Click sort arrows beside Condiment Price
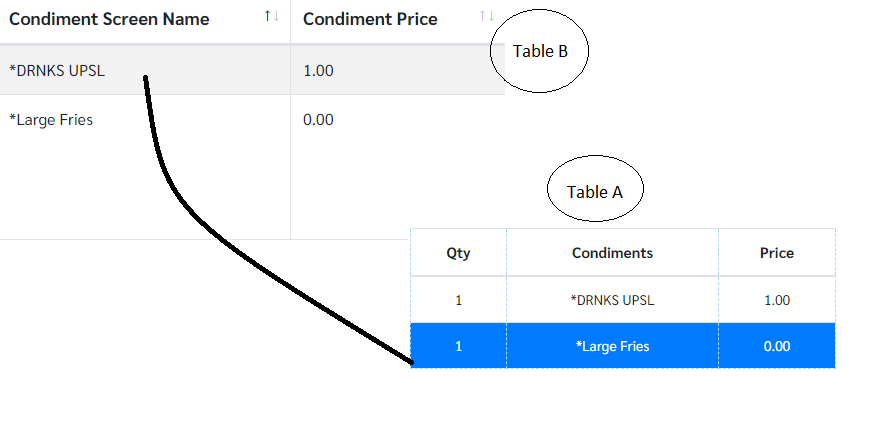882x423 pixels. pyautogui.click(x=487, y=17)
